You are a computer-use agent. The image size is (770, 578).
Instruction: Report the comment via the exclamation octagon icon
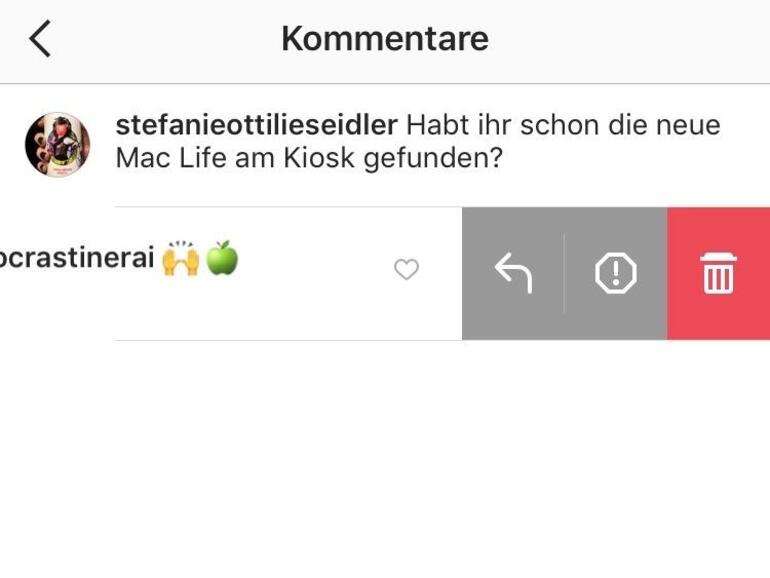[x=616, y=272]
